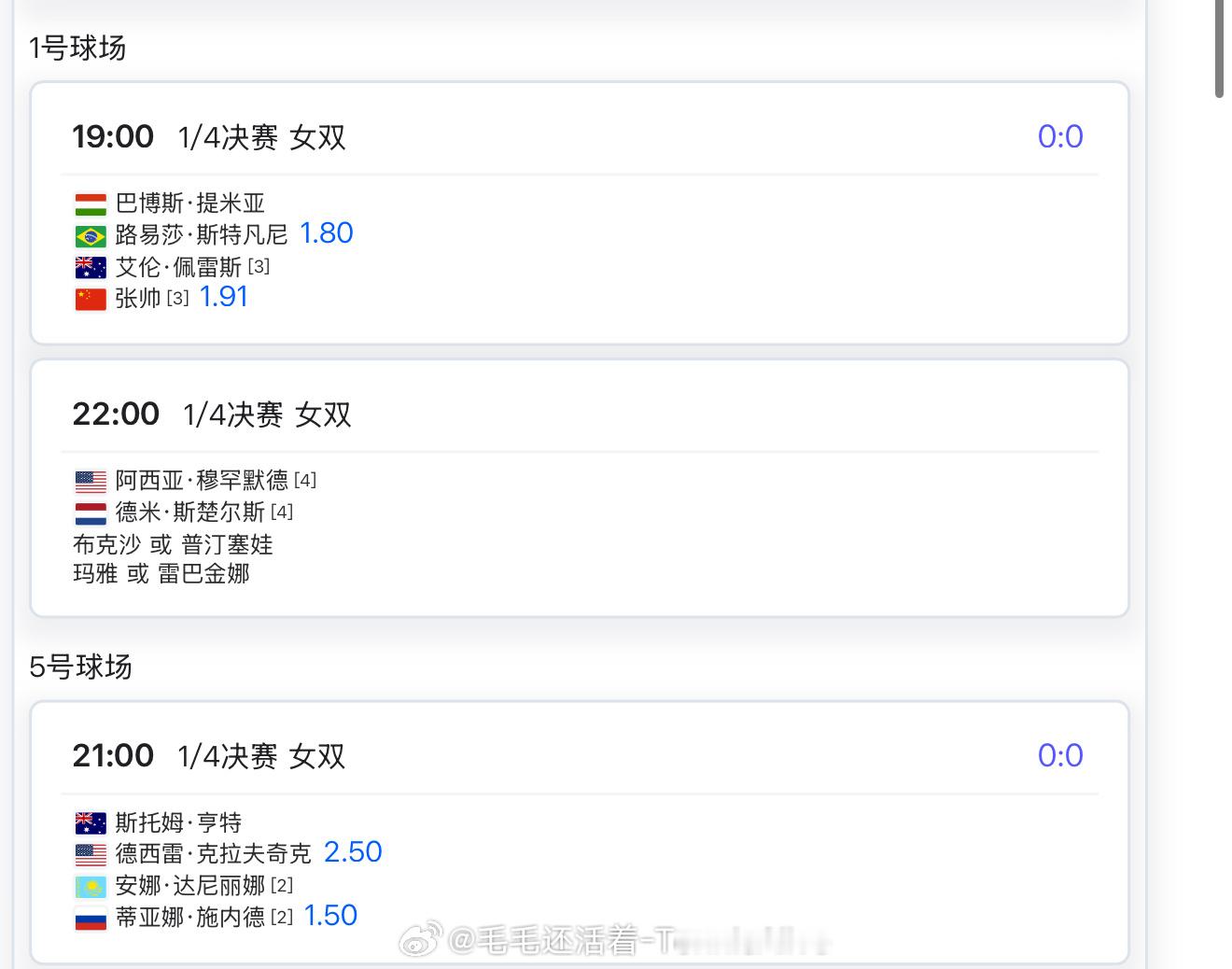Click the vertical scrollbar thumb at right
The image size is (1232, 969).
[x=1220, y=49]
